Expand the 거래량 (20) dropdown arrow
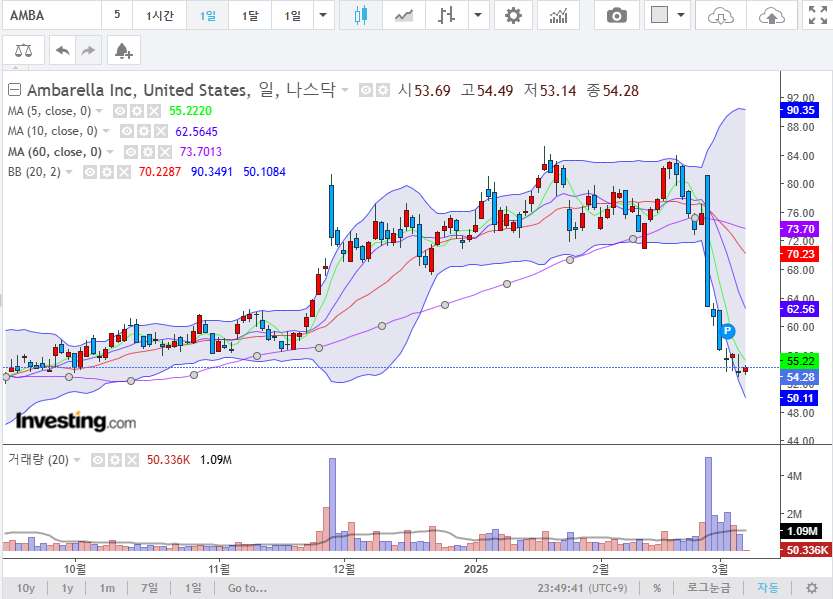The width and height of the screenshot is (833, 599). [x=77, y=460]
